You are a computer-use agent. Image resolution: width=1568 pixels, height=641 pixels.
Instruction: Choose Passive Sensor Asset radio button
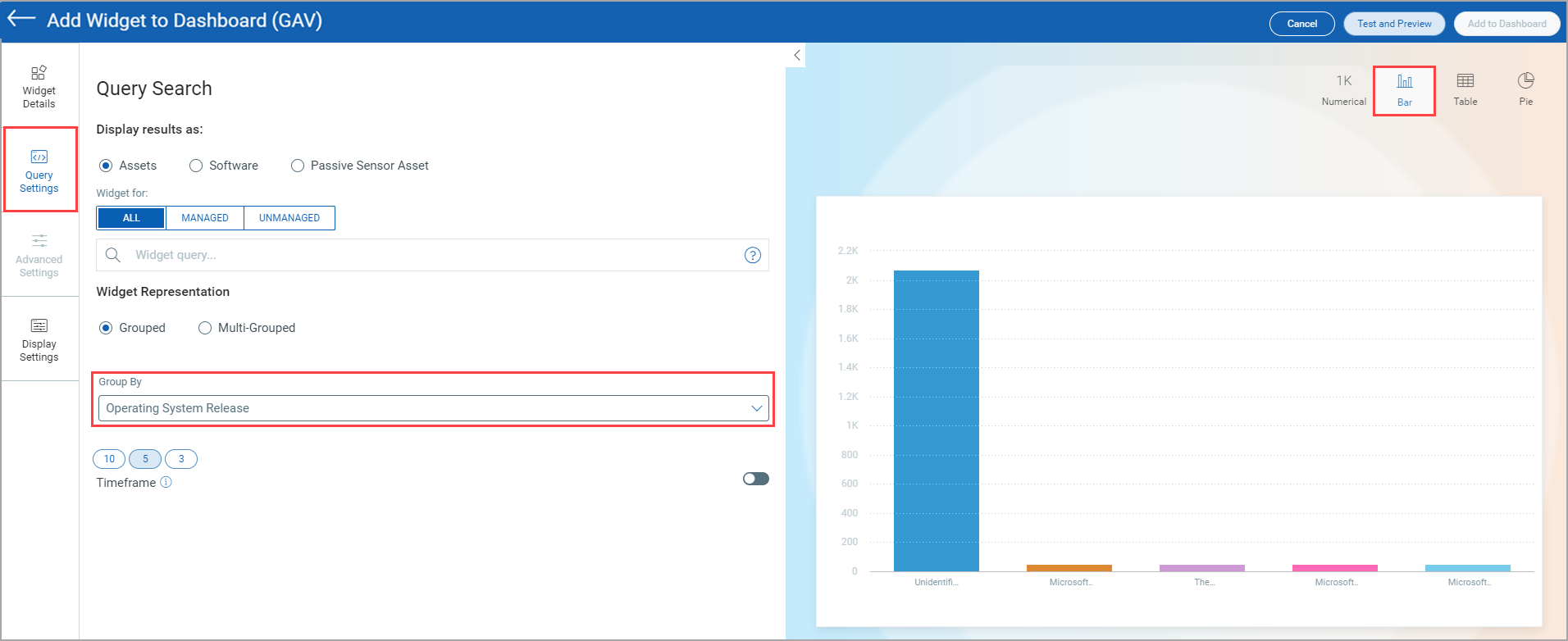tap(298, 166)
